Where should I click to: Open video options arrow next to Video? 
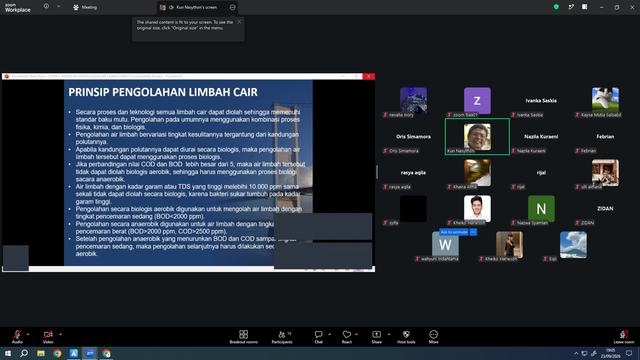point(60,334)
